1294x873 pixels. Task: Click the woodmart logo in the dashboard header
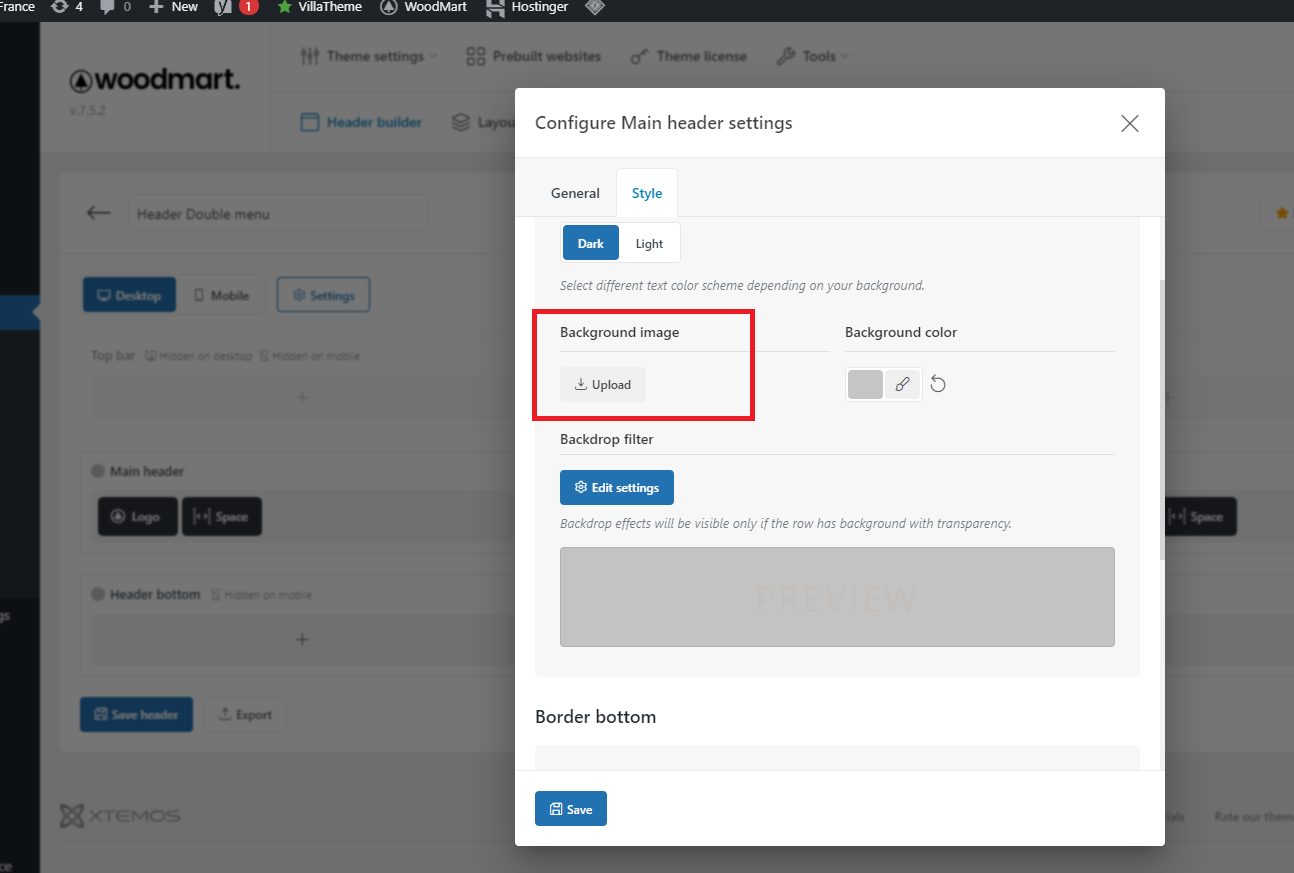tap(155, 80)
